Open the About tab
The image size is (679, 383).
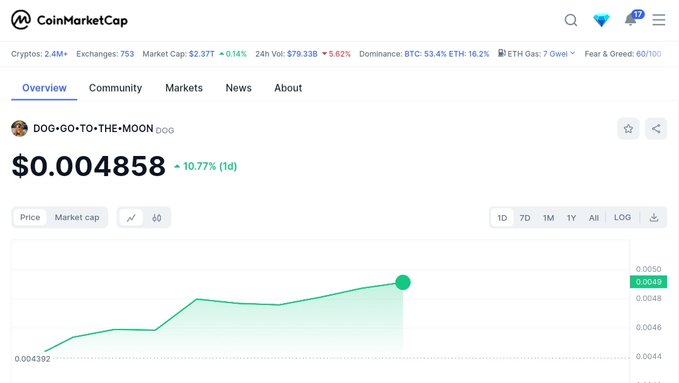(288, 88)
